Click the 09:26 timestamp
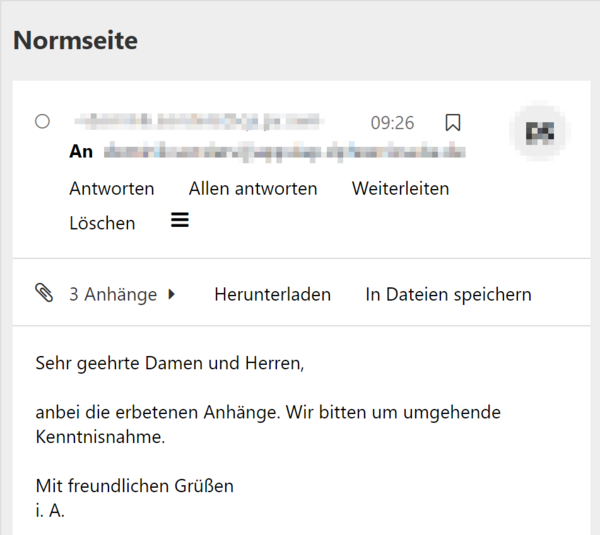 [392, 123]
